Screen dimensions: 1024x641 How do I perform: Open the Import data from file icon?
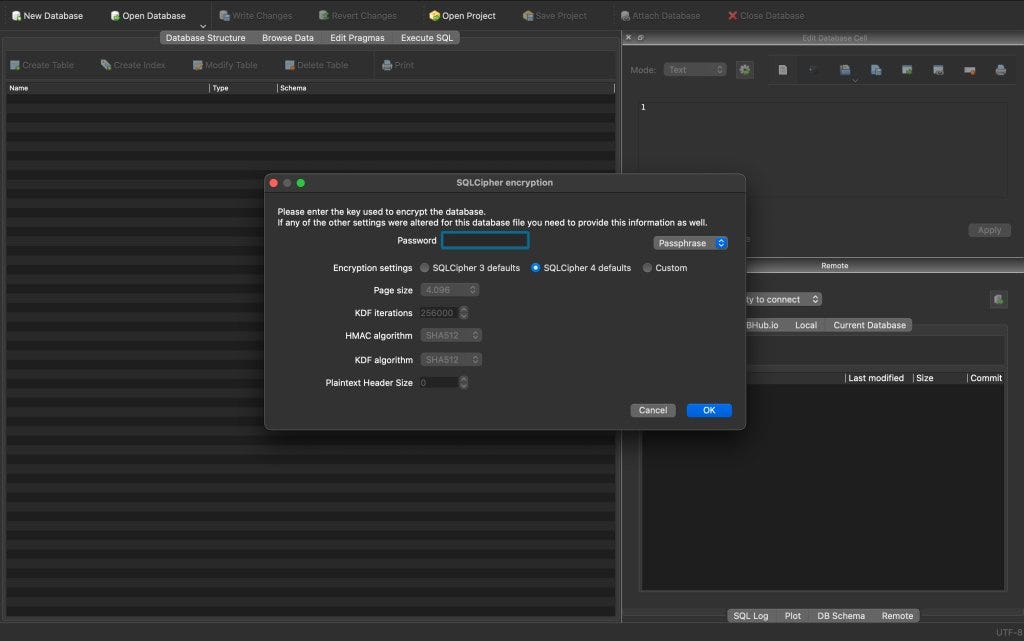click(x=843, y=69)
